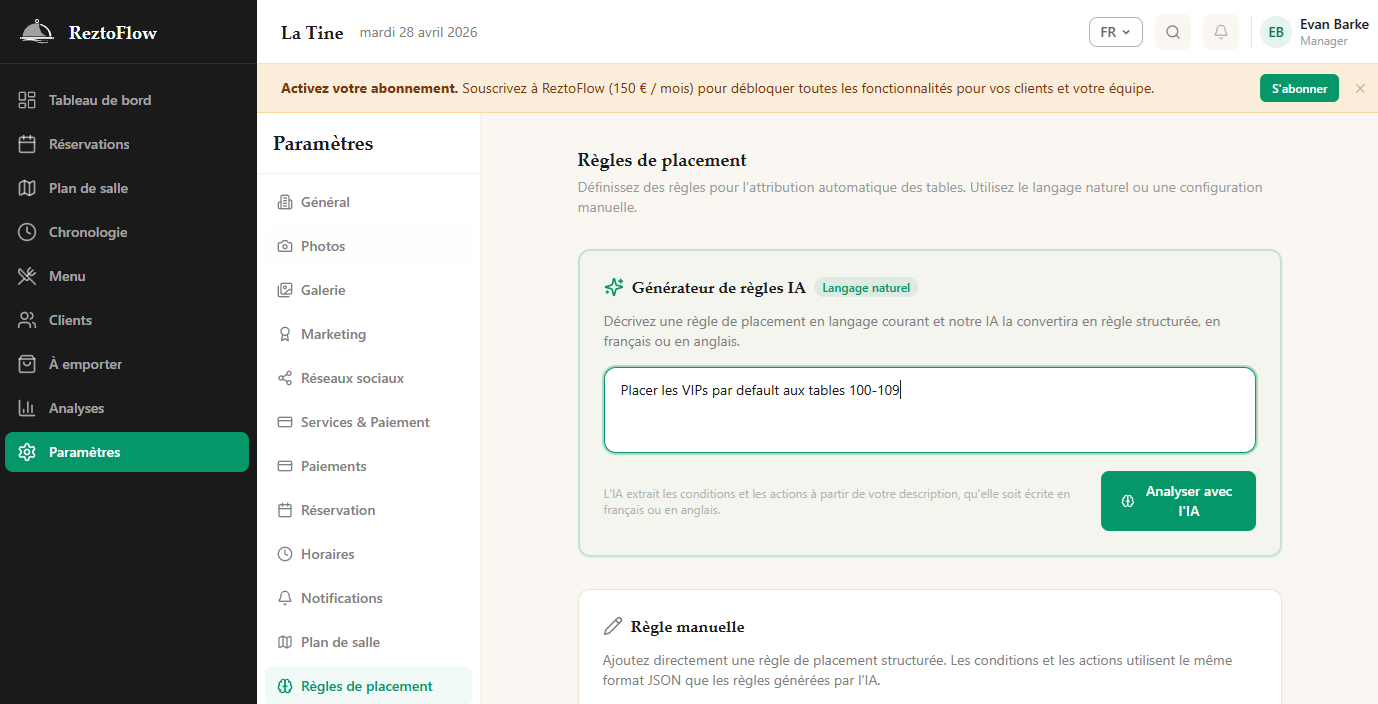This screenshot has width=1378, height=704.
Task: Open notifications bell icon in top bar
Action: tap(1221, 32)
